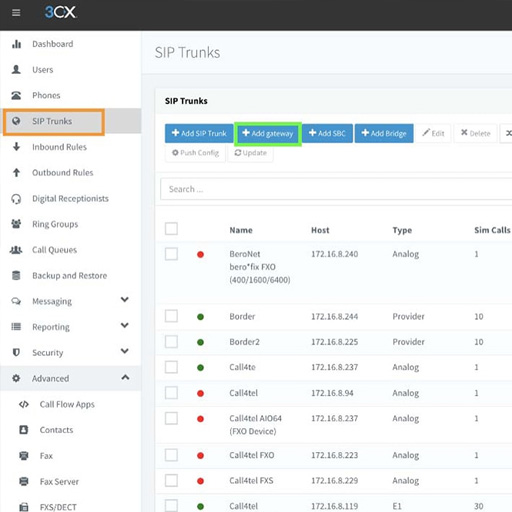Click the Fax Server printer icon
This screenshot has width=512, height=512.
(x=24, y=481)
